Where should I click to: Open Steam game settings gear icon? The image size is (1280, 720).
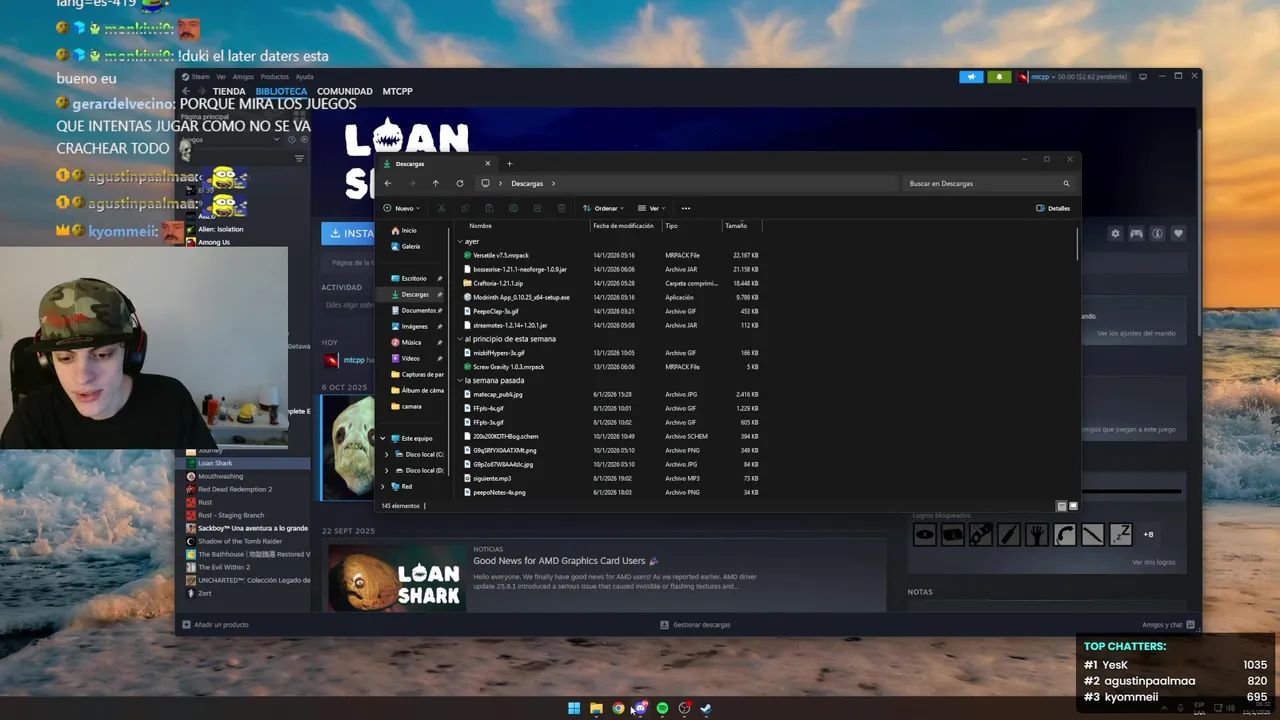tap(1115, 233)
